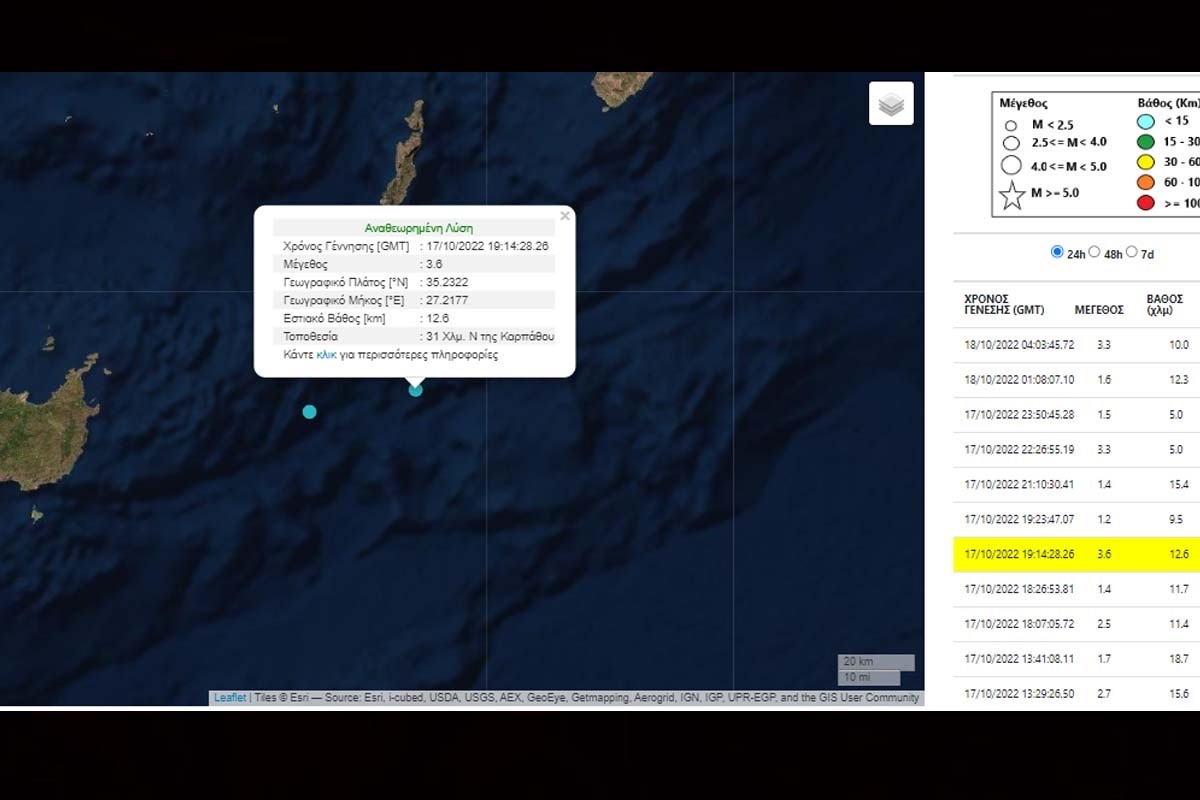
Task: Click the green 15-30 depth legend circle
Action: [1147, 142]
